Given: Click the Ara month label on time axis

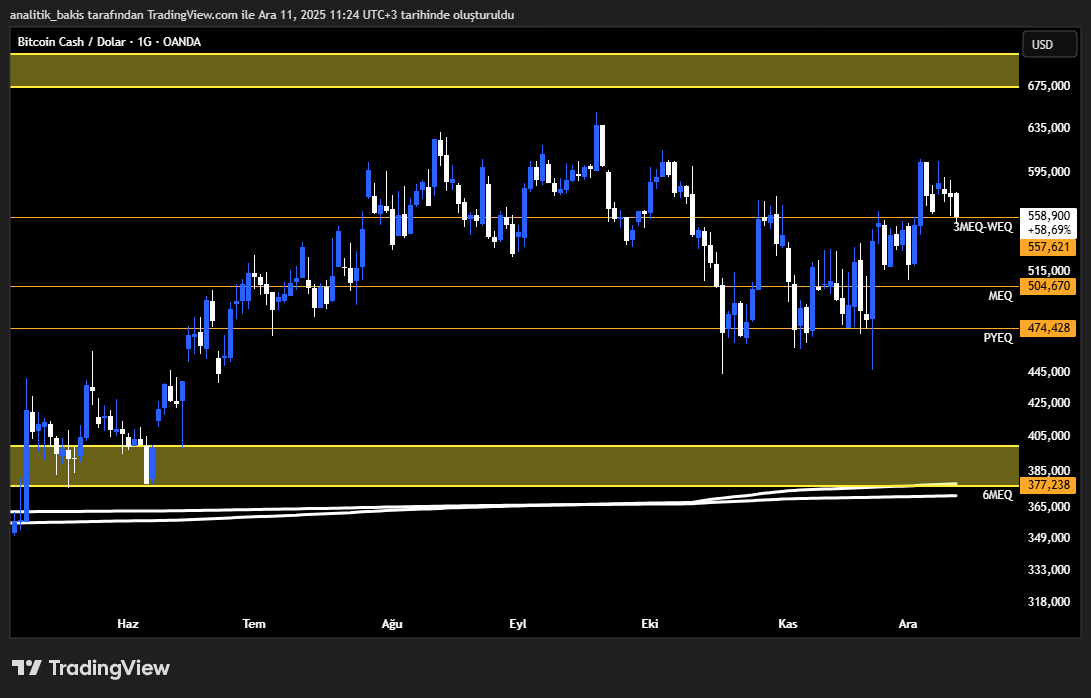Looking at the screenshot, I should [908, 624].
